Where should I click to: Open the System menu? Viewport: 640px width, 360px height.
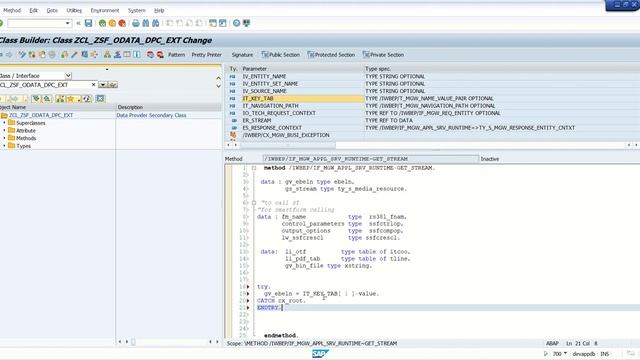[136, 10]
